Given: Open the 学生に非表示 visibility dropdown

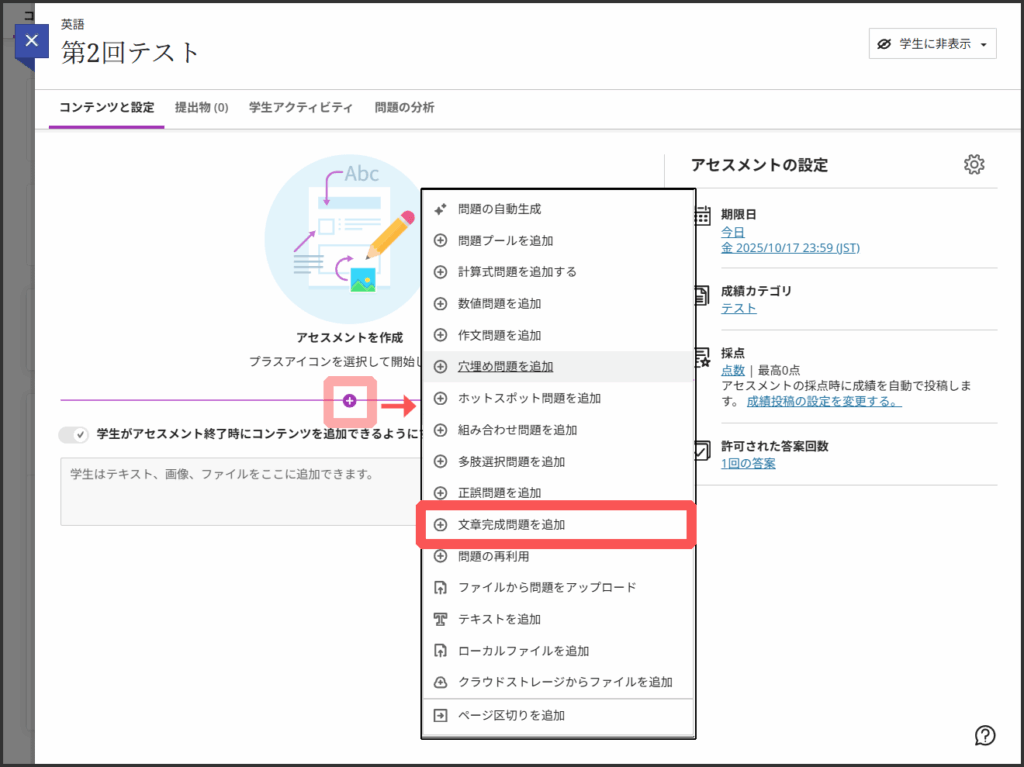Looking at the screenshot, I should [932, 44].
